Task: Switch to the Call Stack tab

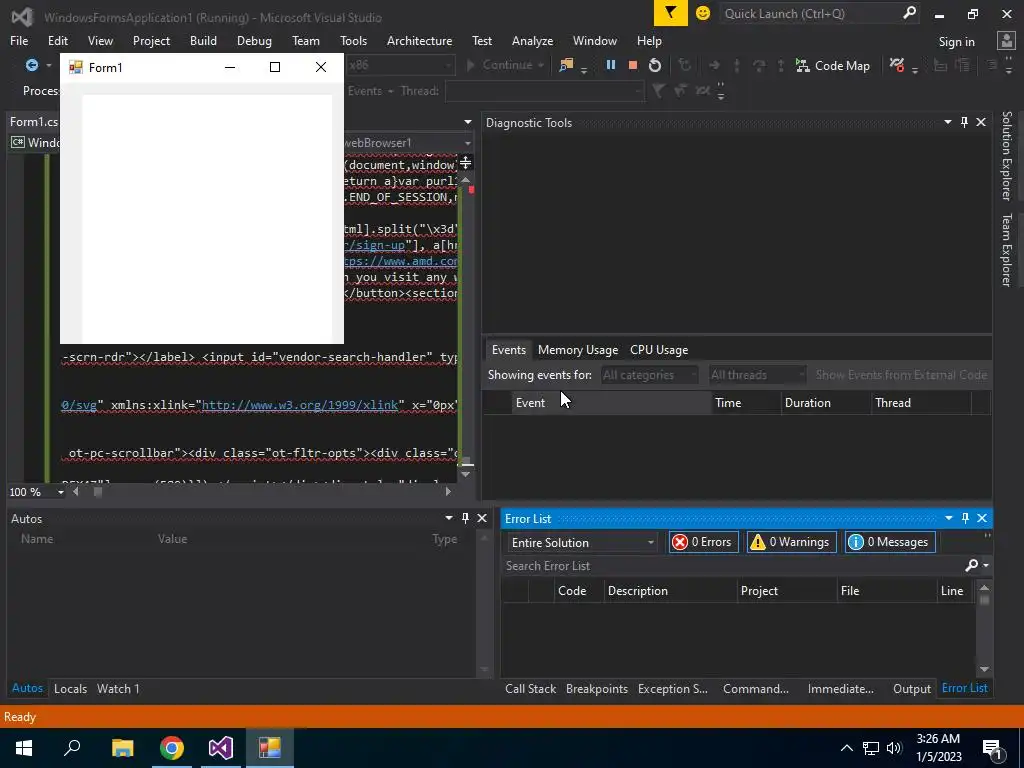Action: 530,688
